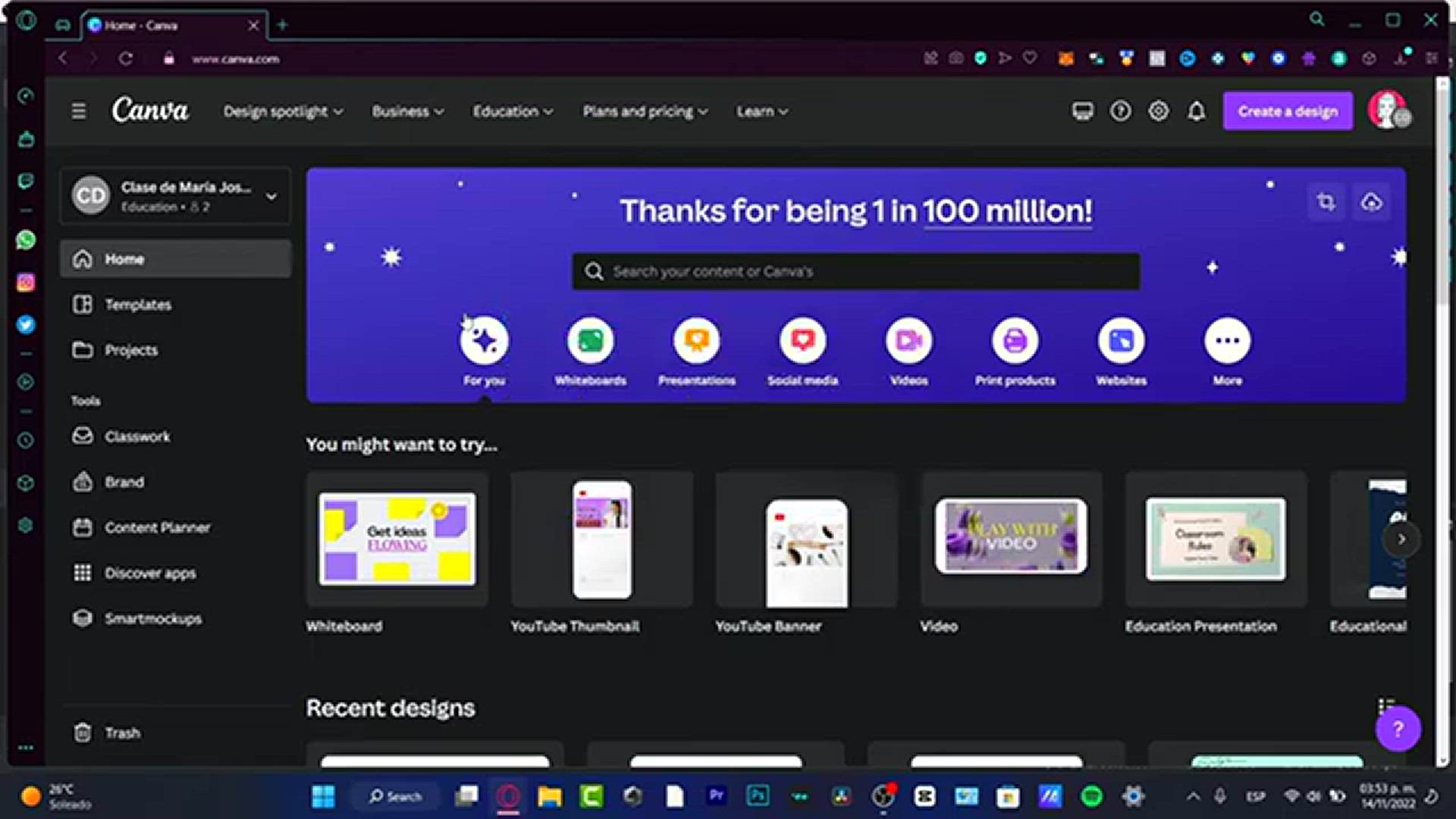Open Content Planner tool
Image resolution: width=1456 pixels, height=819 pixels.
coord(175,527)
